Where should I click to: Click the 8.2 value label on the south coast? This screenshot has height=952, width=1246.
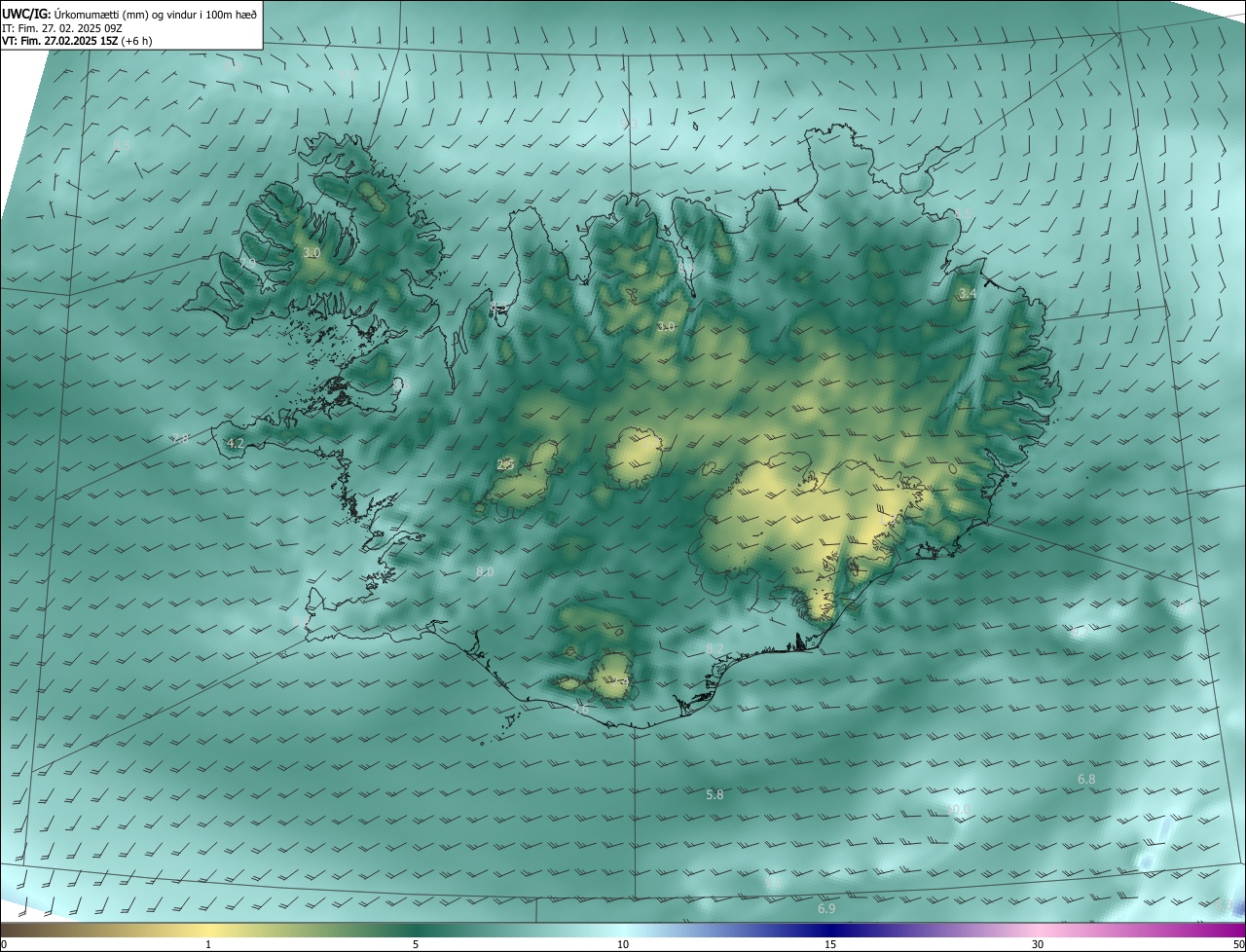click(x=715, y=649)
